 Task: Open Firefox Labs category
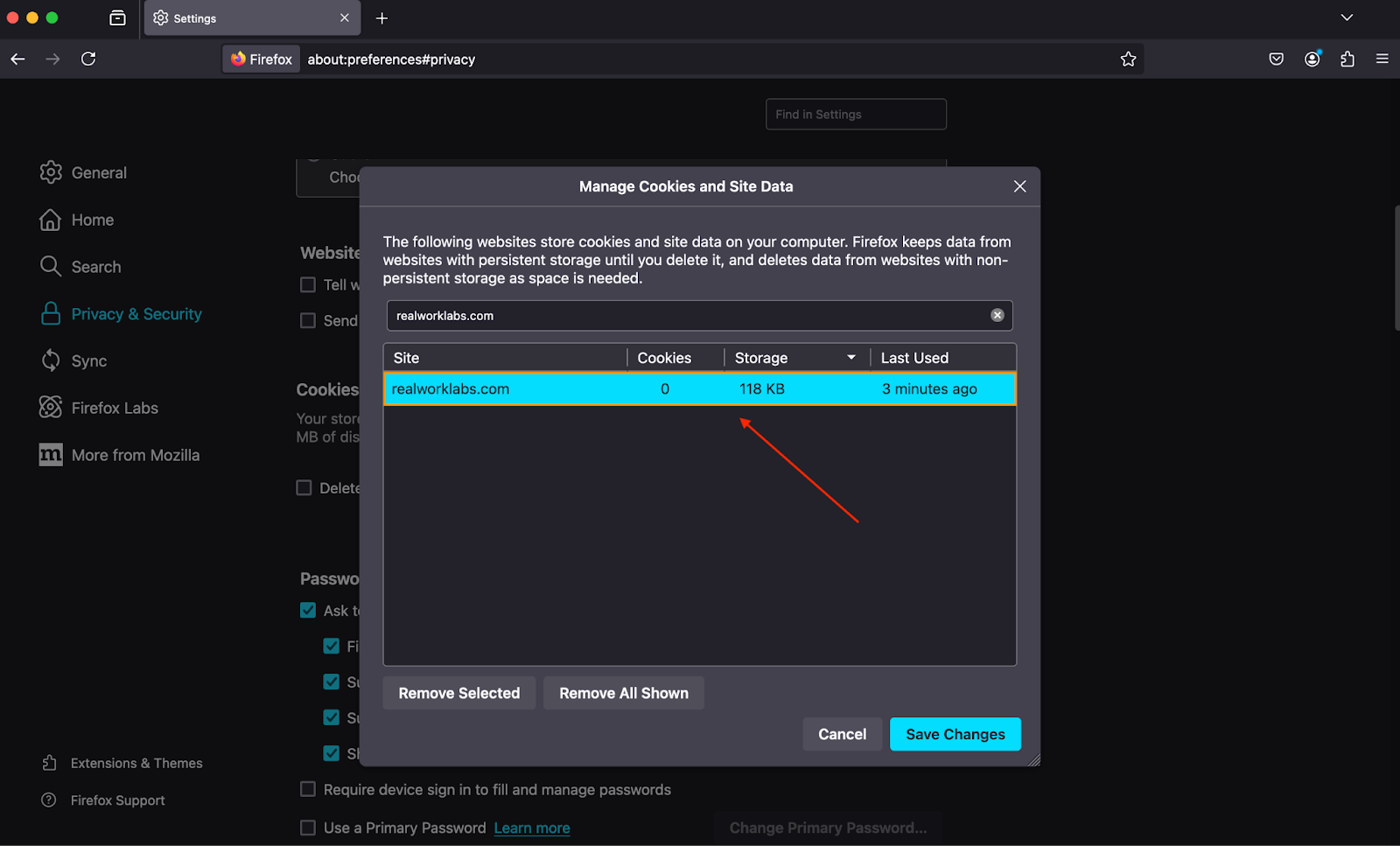pyautogui.click(x=99, y=408)
